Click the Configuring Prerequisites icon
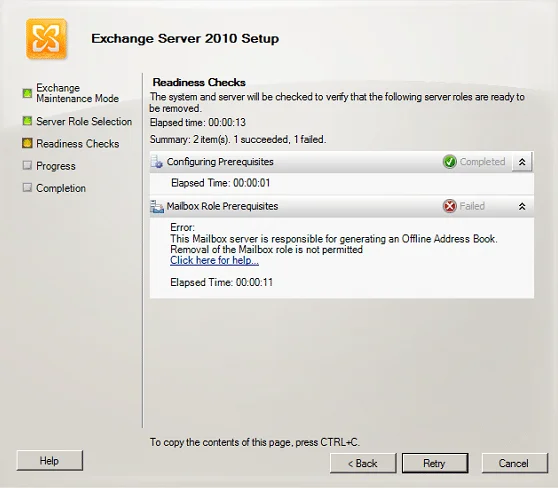Screen dimensions: 558x488 coord(157,162)
